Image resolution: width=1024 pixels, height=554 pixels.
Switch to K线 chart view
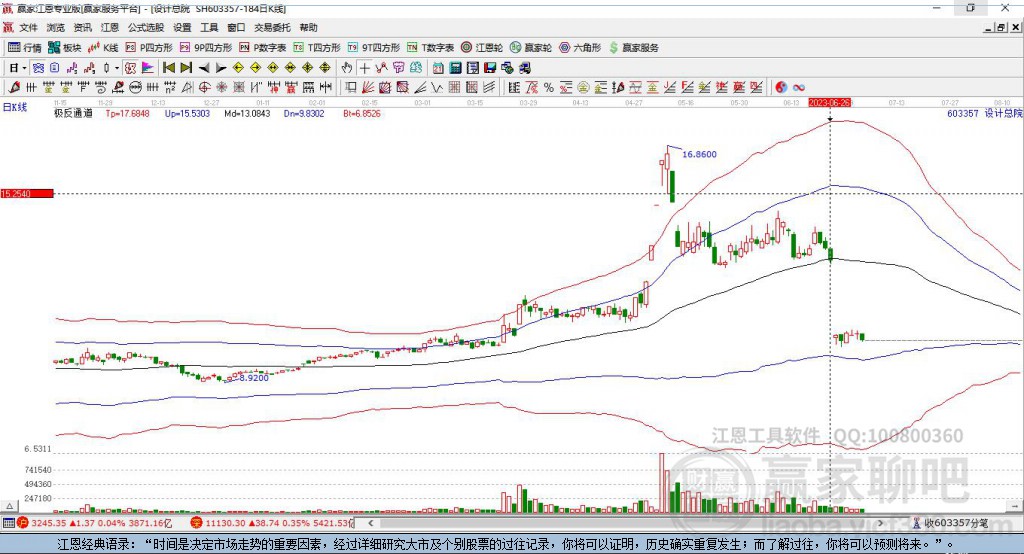[x=103, y=48]
